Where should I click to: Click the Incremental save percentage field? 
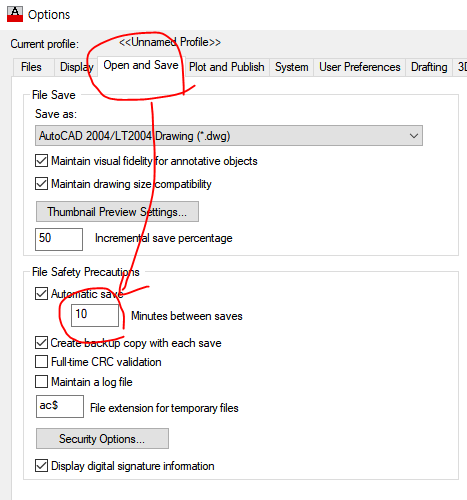[59, 239]
